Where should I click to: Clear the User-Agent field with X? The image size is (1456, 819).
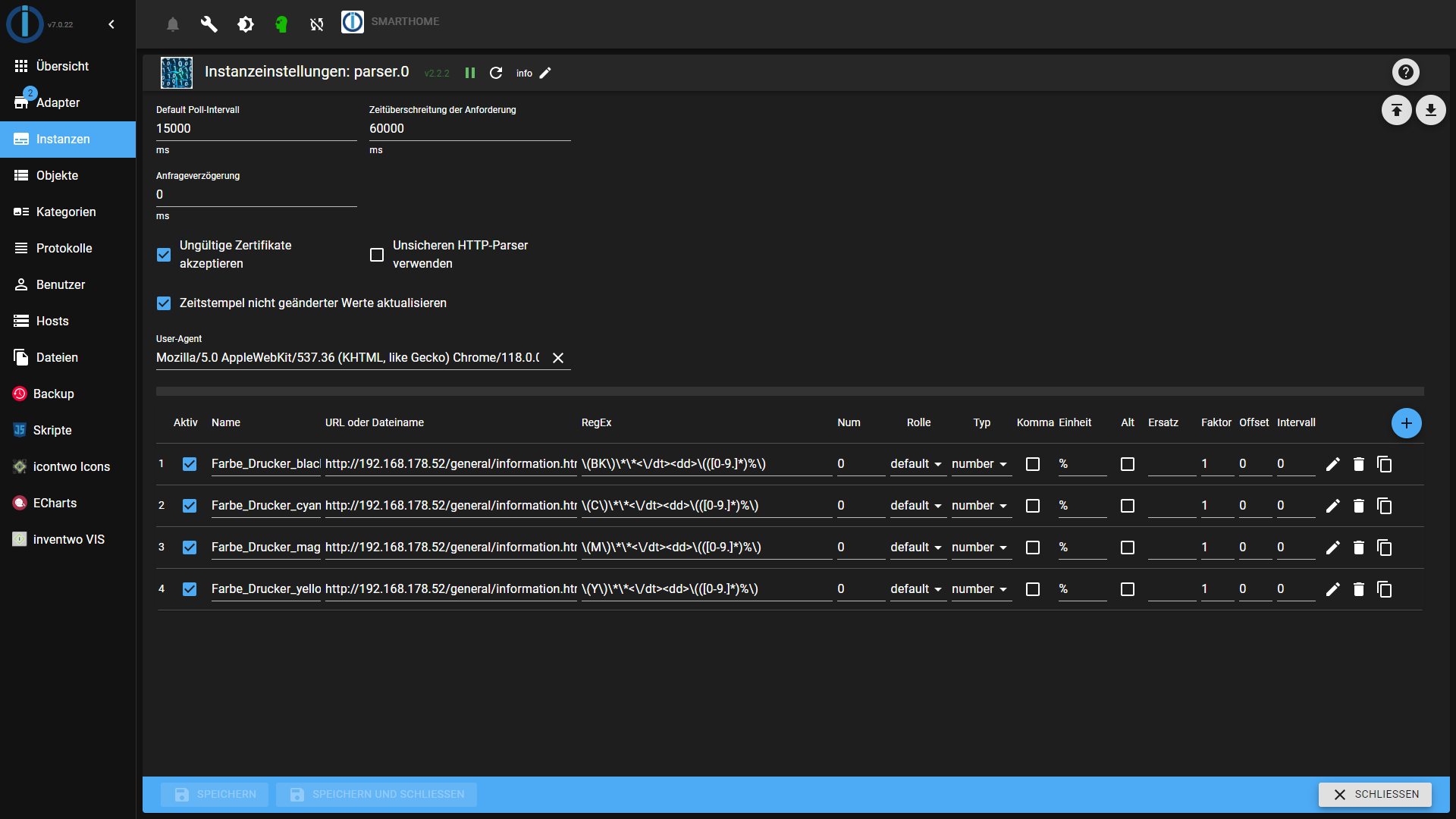[x=558, y=358]
